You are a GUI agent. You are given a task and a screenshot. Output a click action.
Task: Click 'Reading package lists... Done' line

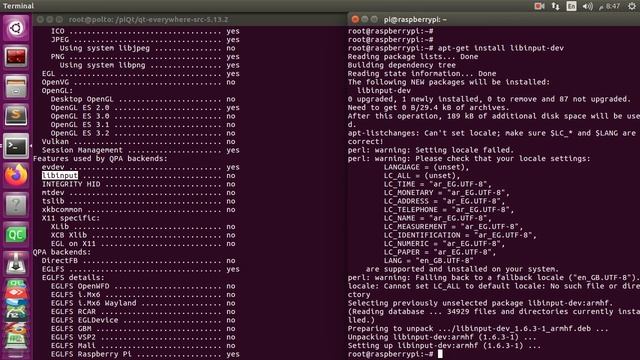click(413, 56)
